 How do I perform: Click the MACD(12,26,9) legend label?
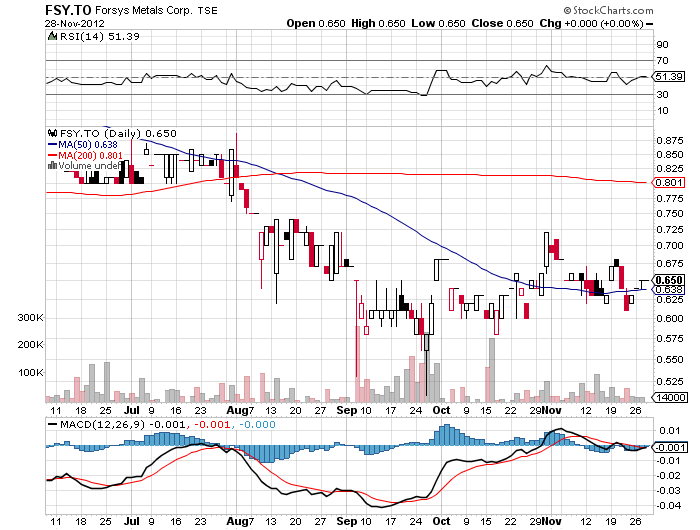[x=103, y=425]
